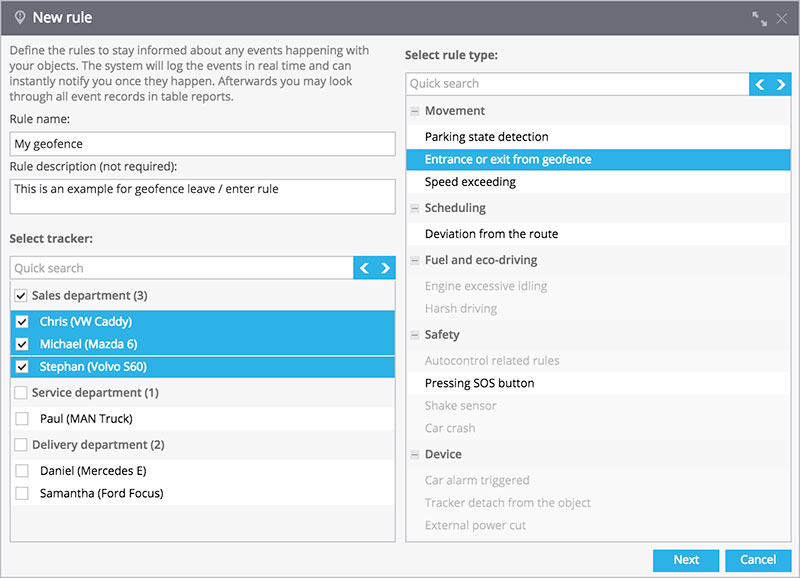Click the Next button
Viewport: 800px width, 578px height.
pyautogui.click(x=686, y=560)
